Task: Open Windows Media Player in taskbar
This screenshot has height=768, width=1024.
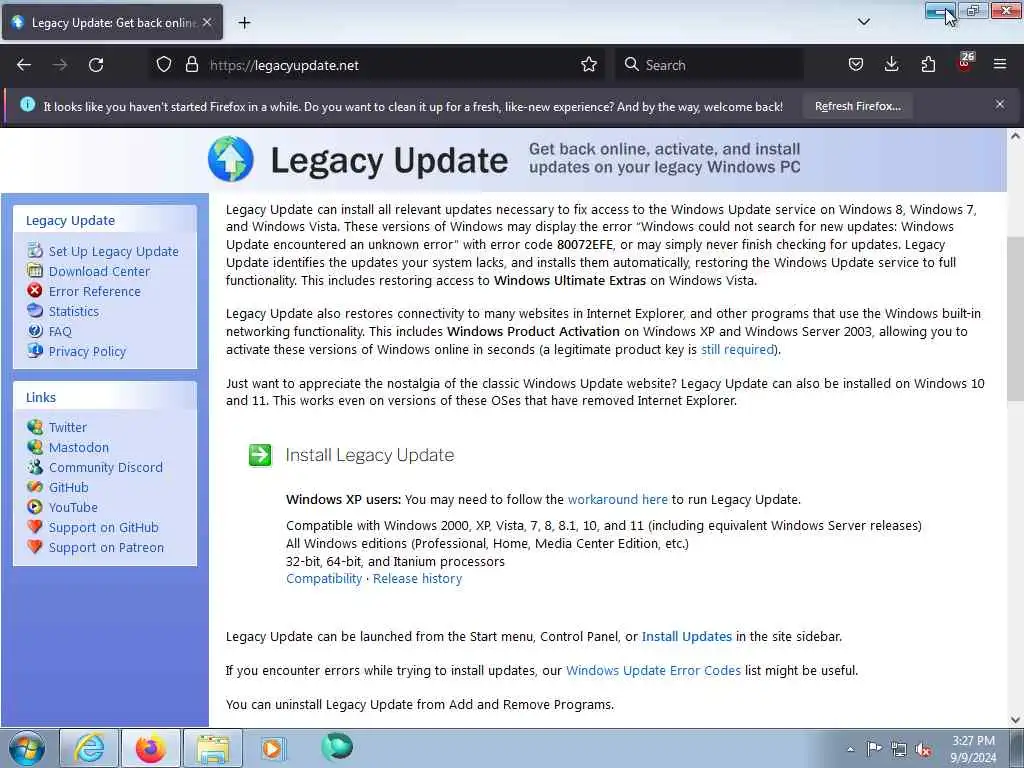Action: click(x=273, y=748)
